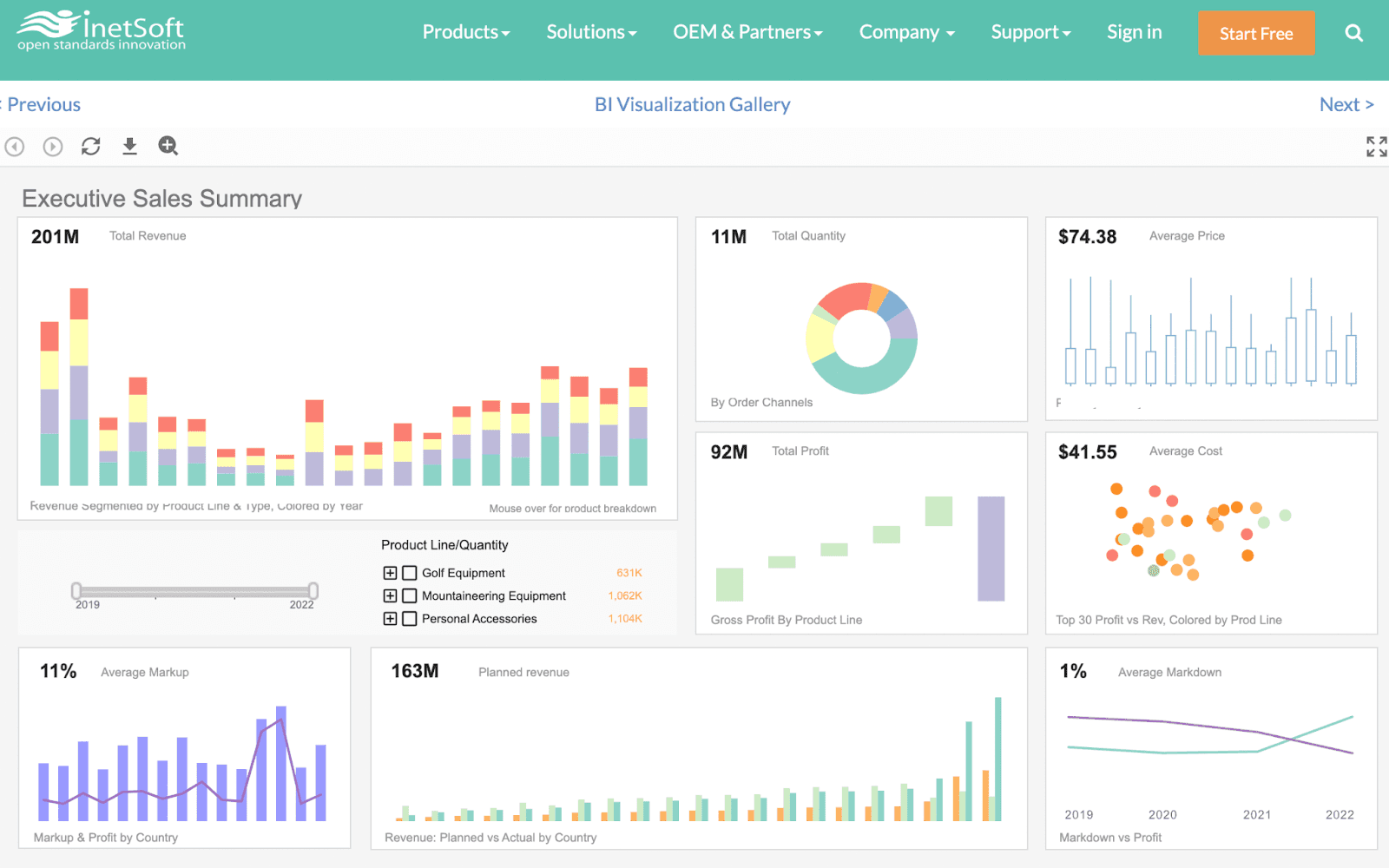Click Revenue: Planned vs Actual by Country caption
The width and height of the screenshot is (1389, 868).
coord(490,838)
